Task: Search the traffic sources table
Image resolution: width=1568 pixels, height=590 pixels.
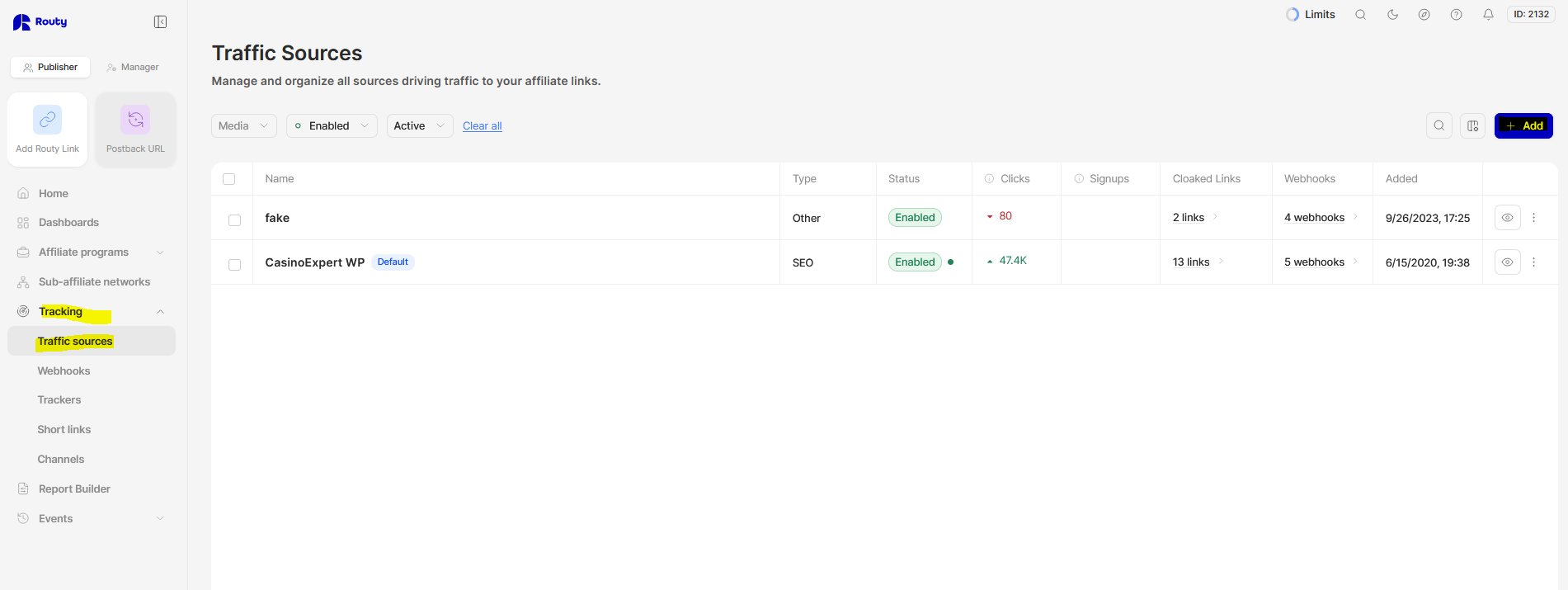Action: coord(1439,126)
